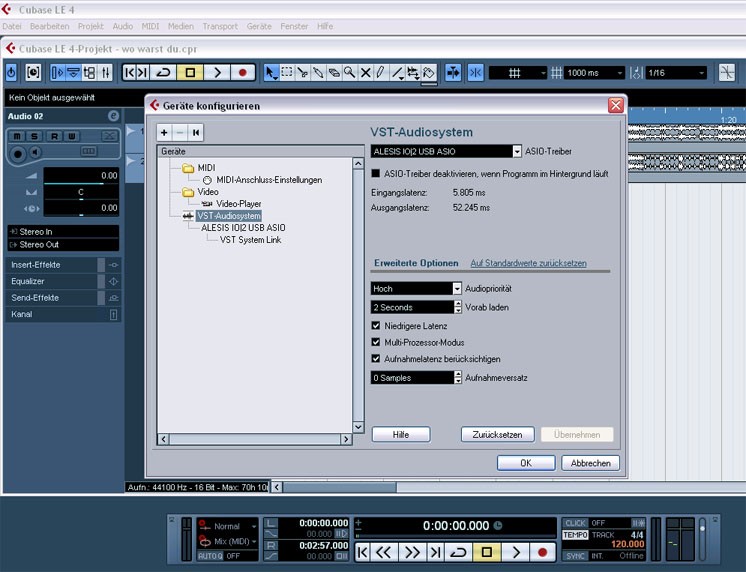The height and width of the screenshot is (572, 746).
Task: Check ASIO-Treiber deaktivieren im Hintergrund
Action: tap(376, 173)
